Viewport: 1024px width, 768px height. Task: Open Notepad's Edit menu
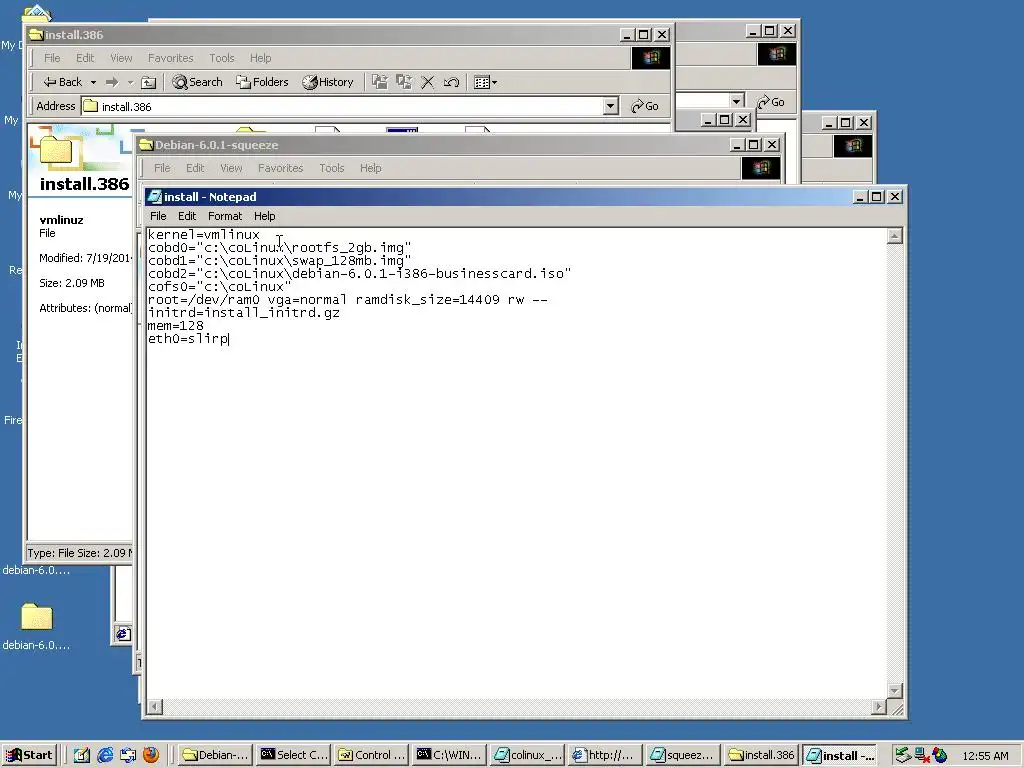187,216
